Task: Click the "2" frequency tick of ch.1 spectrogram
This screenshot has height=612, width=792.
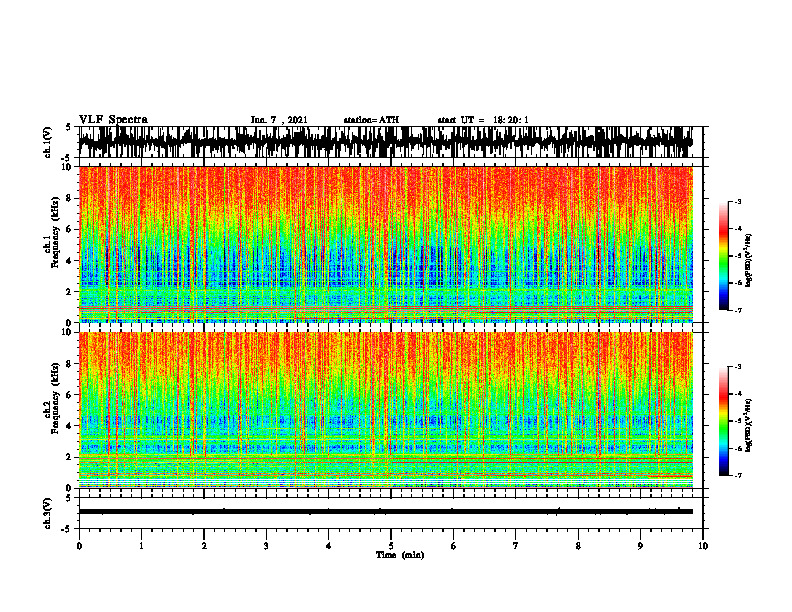Action: pos(69,291)
